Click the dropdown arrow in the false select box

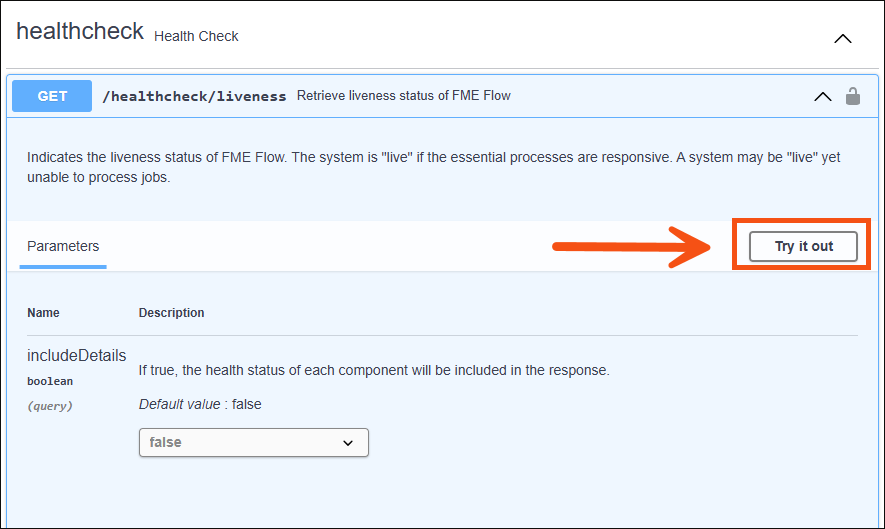point(348,443)
